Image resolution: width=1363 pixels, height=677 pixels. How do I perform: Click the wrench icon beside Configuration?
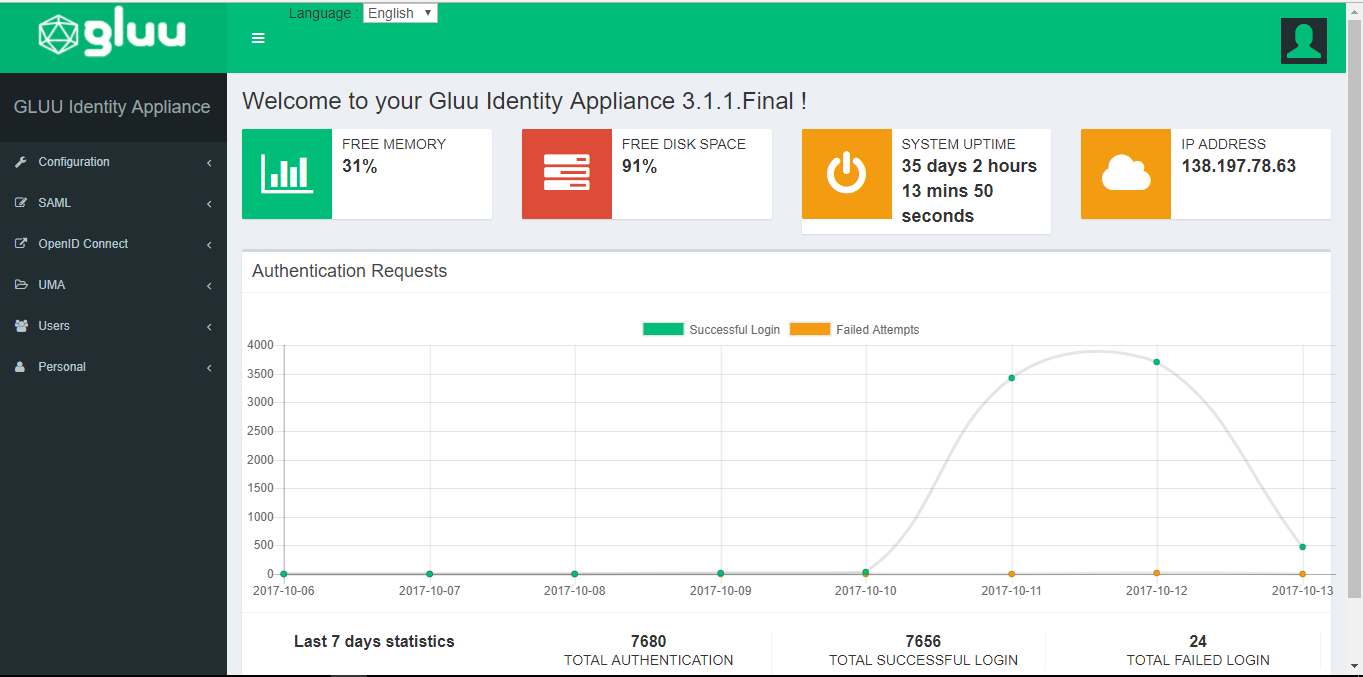pyautogui.click(x=21, y=162)
